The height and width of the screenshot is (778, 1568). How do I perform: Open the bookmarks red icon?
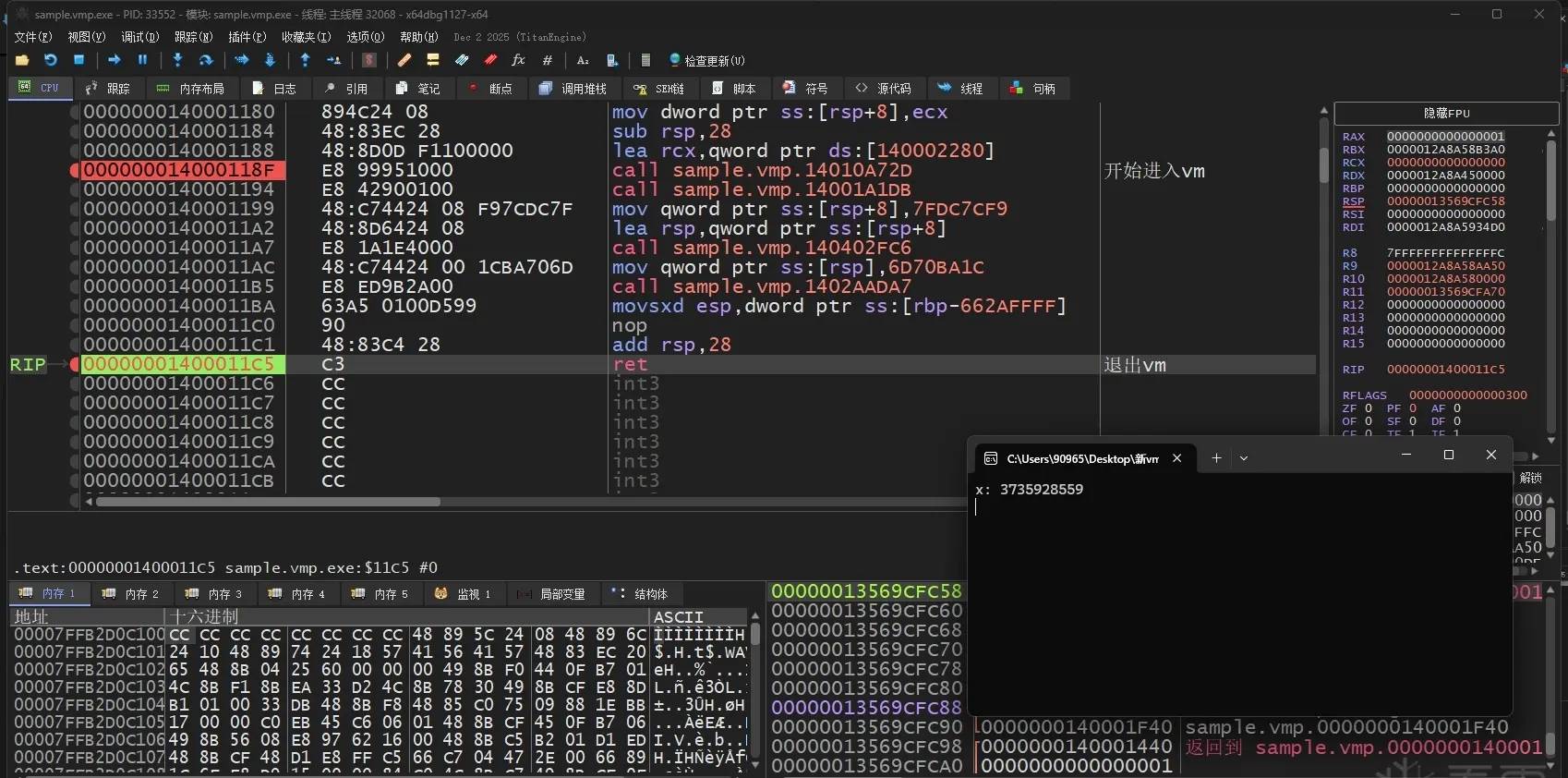[x=490, y=60]
